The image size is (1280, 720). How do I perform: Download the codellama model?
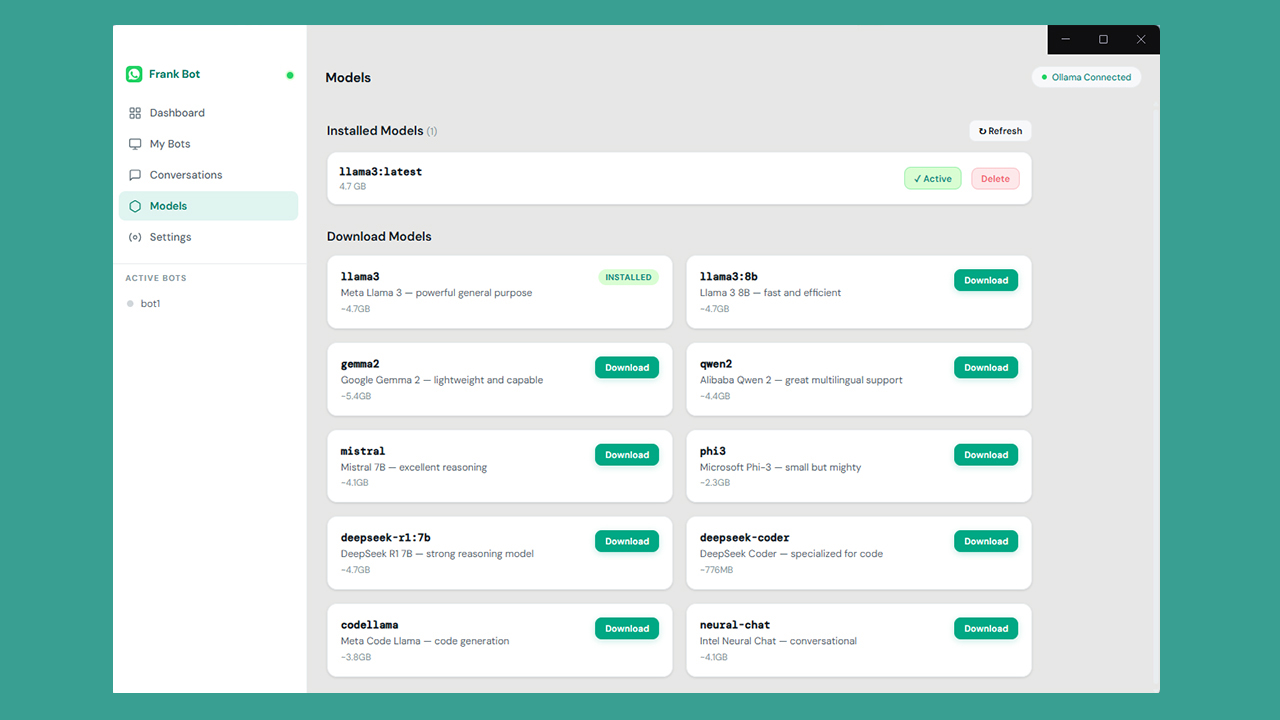pyautogui.click(x=627, y=628)
